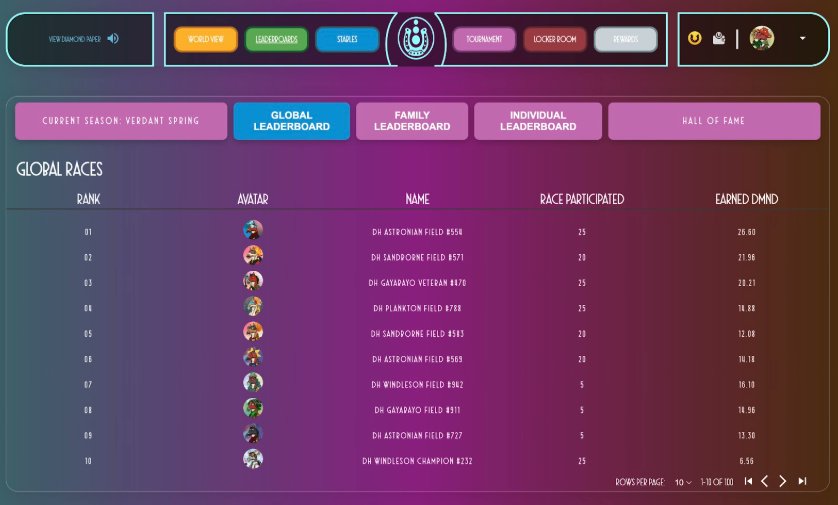This screenshot has height=505, width=838.
Task: Click avatar of DH Sandborne Field #571
Action: 253,255
